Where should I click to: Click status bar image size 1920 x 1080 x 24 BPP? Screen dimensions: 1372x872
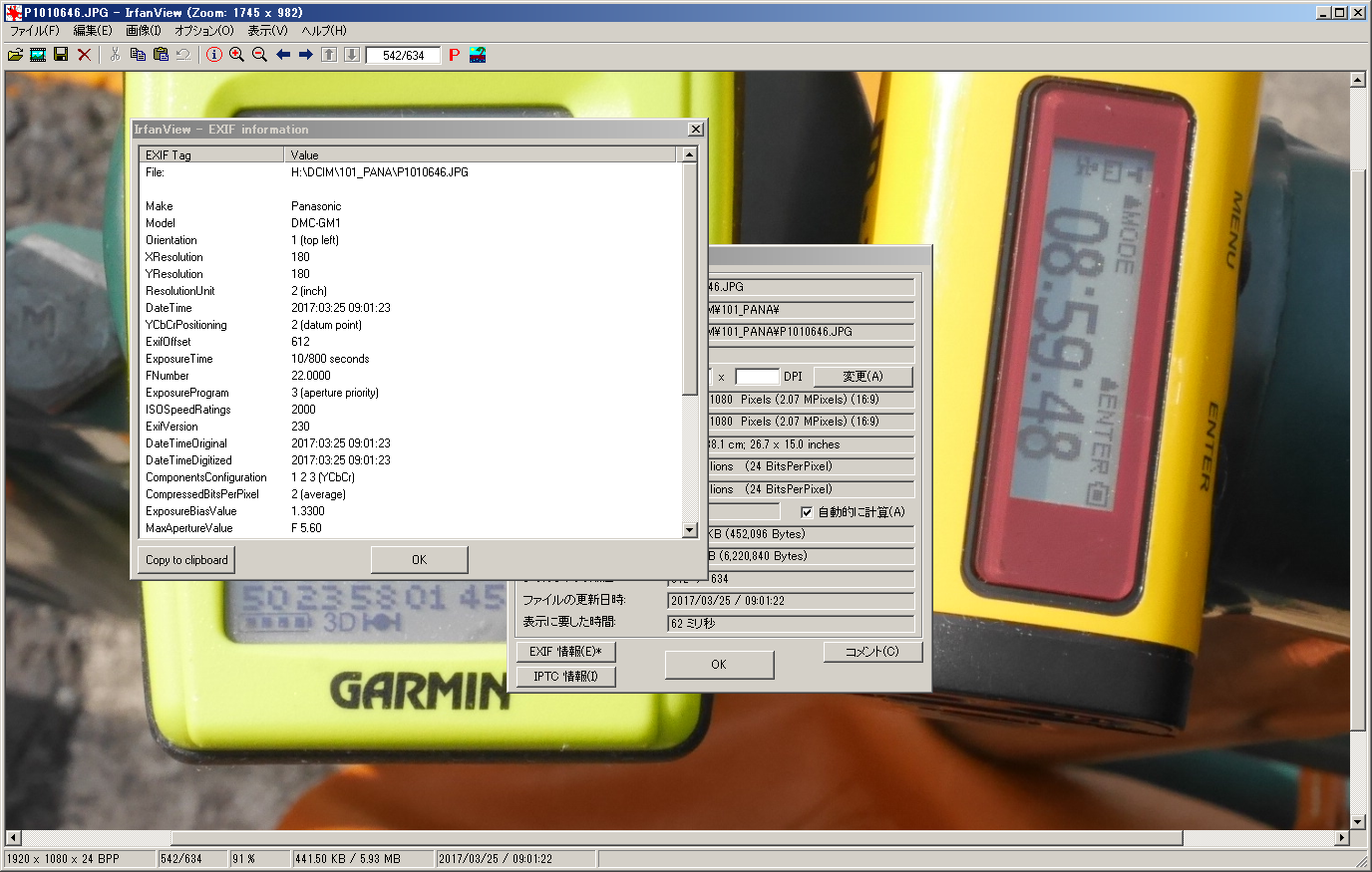click(x=80, y=859)
